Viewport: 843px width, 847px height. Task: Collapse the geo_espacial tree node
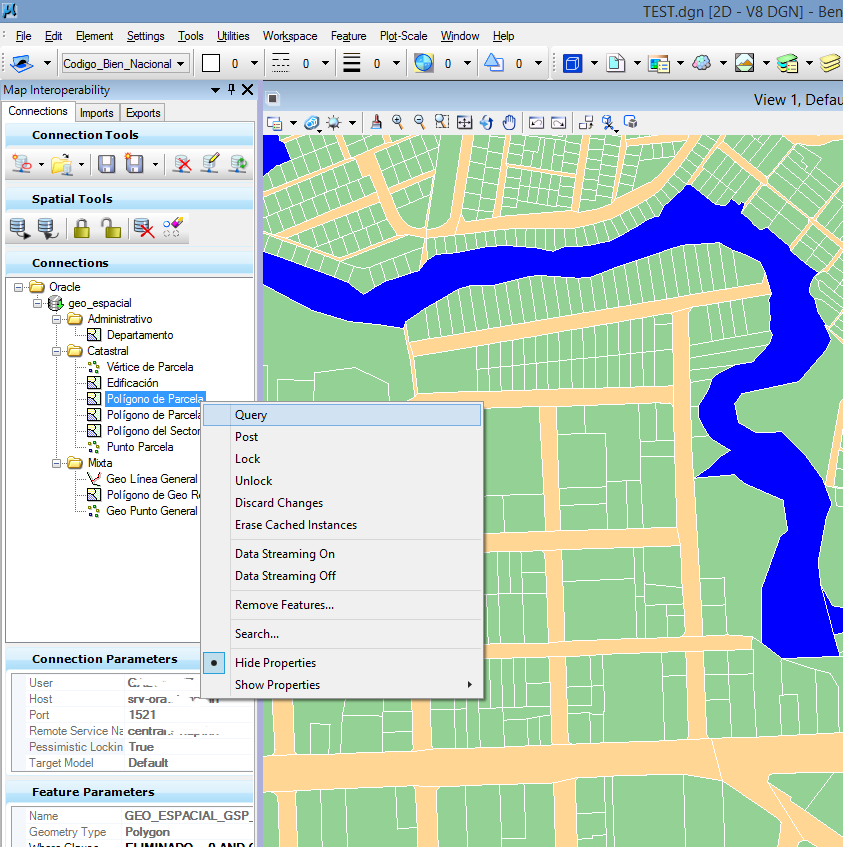tap(37, 303)
